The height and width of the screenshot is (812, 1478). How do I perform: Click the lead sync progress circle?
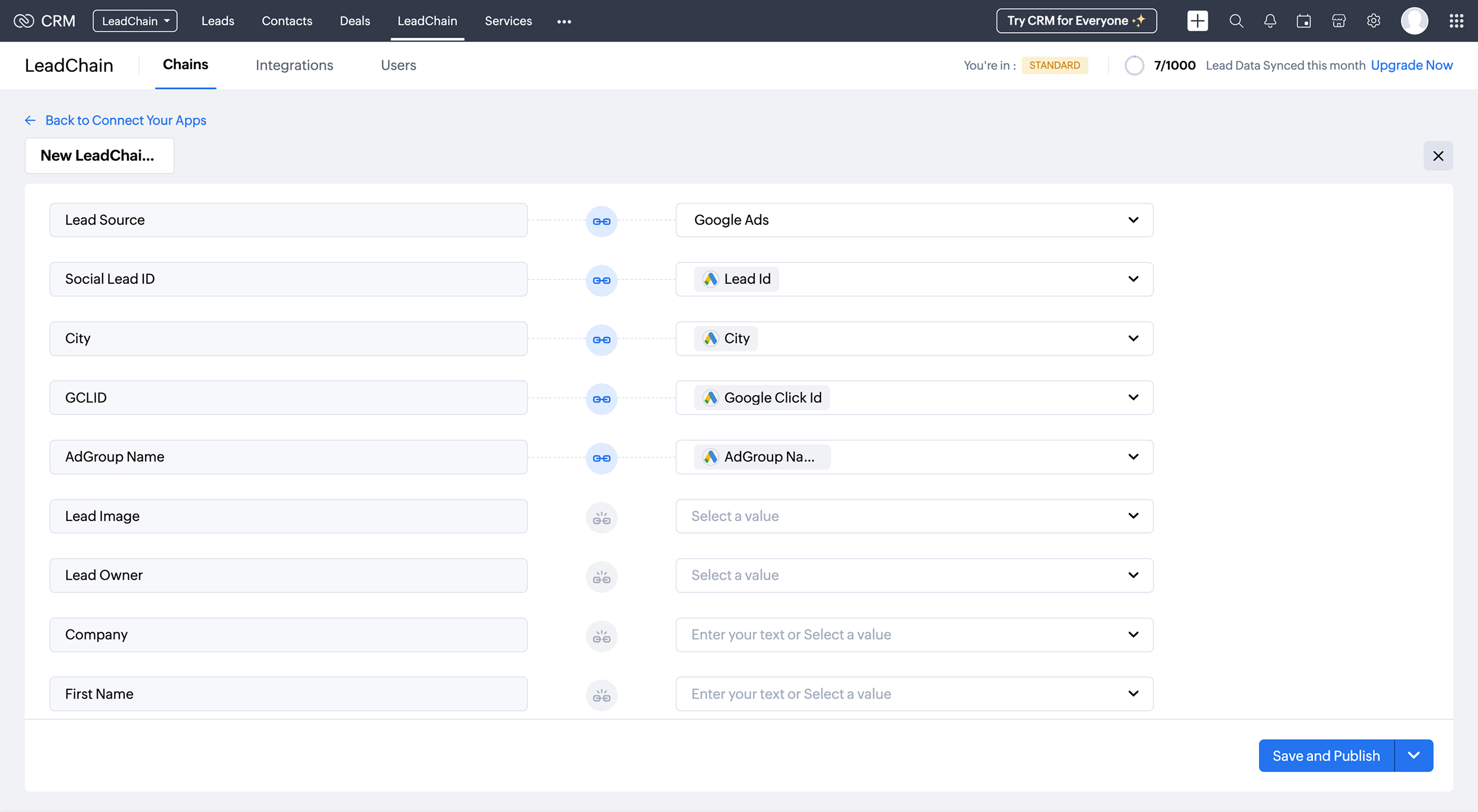pyautogui.click(x=1134, y=65)
